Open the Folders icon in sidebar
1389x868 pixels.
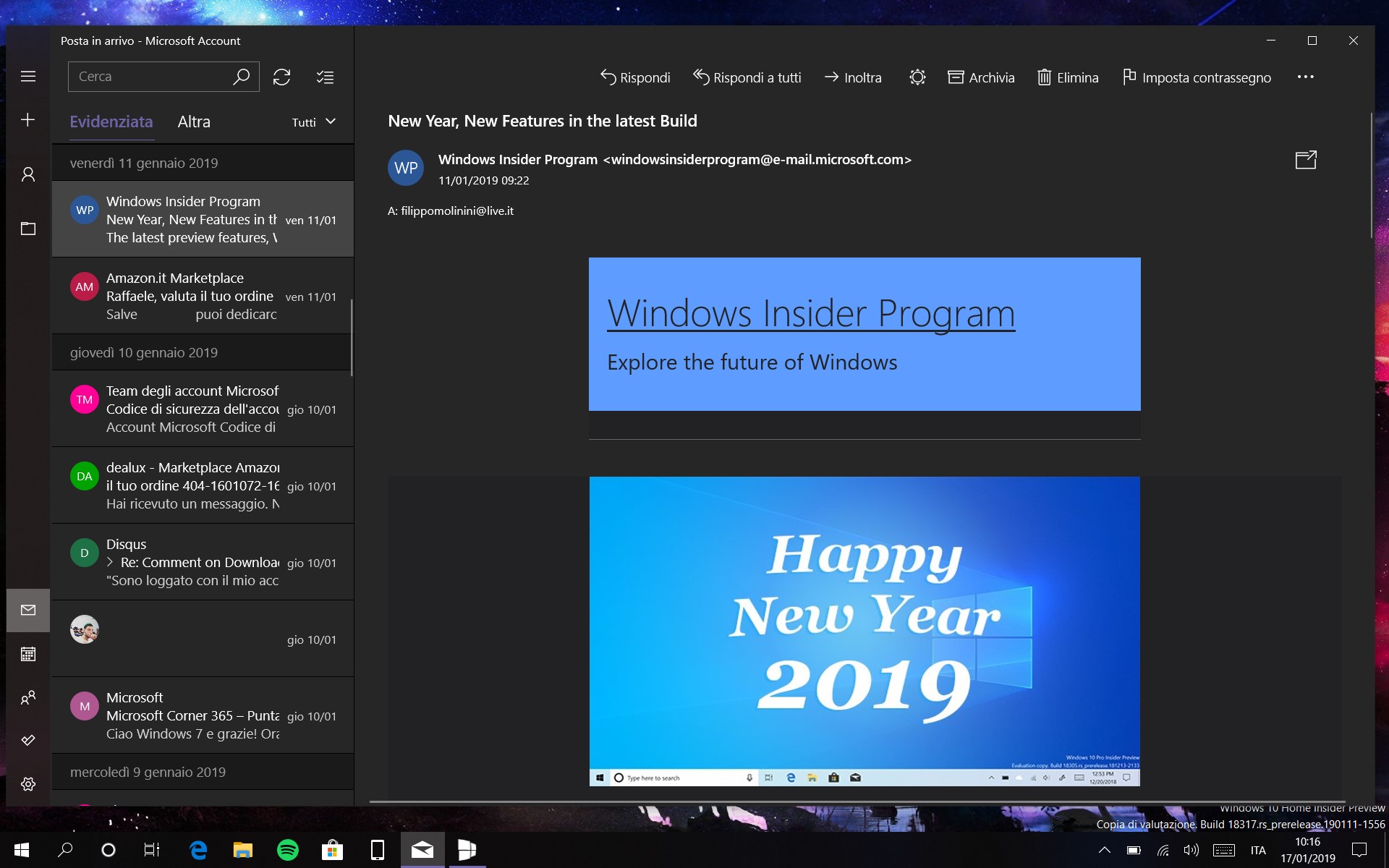click(x=28, y=229)
